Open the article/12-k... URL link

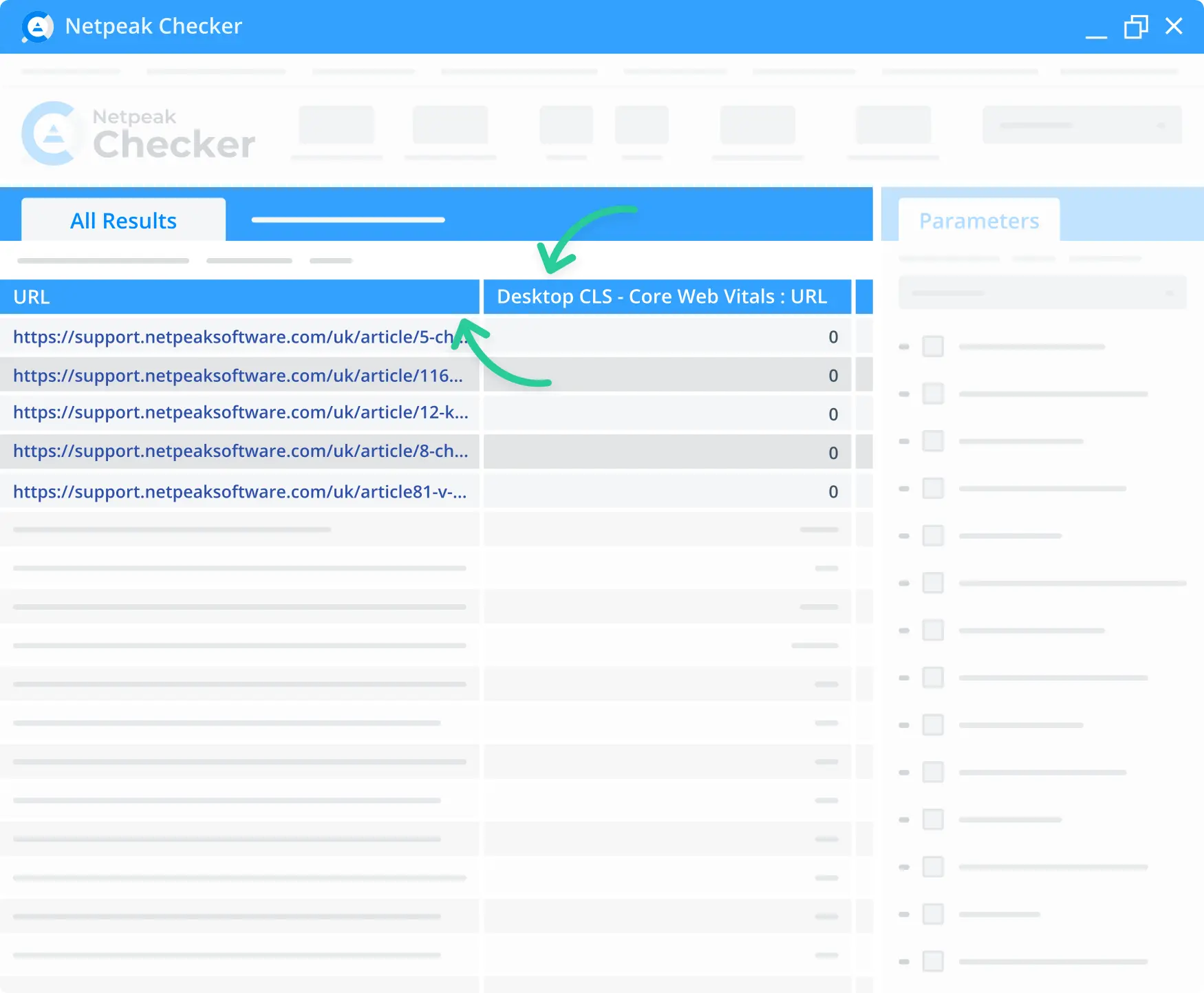[241, 412]
